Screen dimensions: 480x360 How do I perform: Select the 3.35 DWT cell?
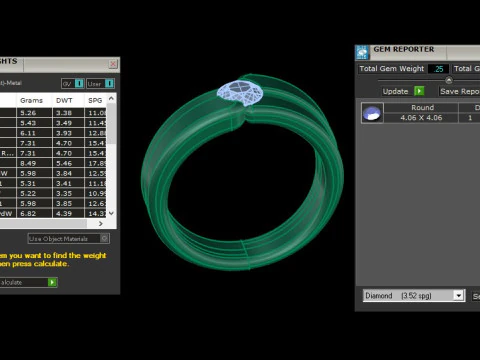click(68, 193)
